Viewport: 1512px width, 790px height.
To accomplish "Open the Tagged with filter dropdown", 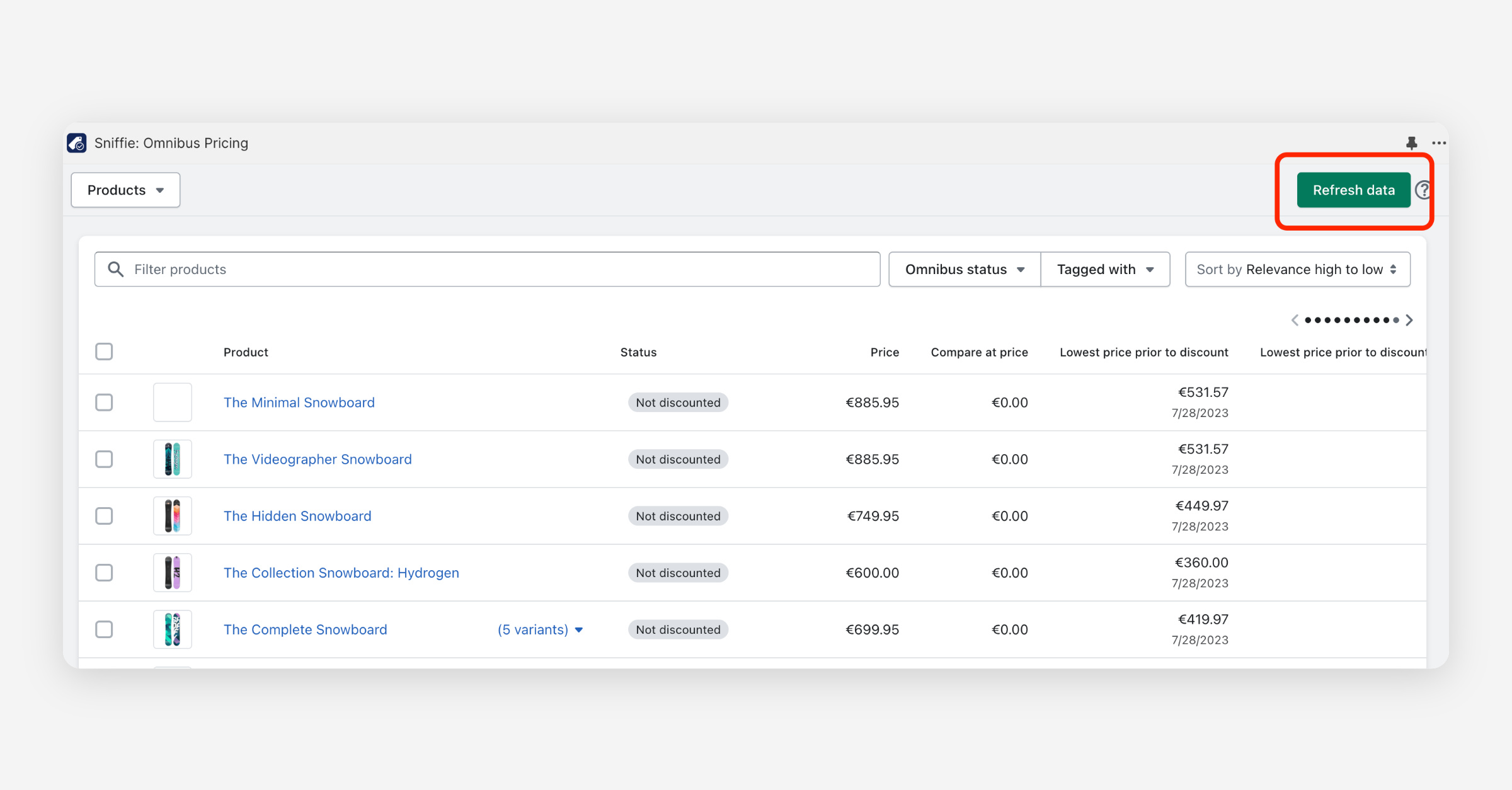I will pos(1105,270).
